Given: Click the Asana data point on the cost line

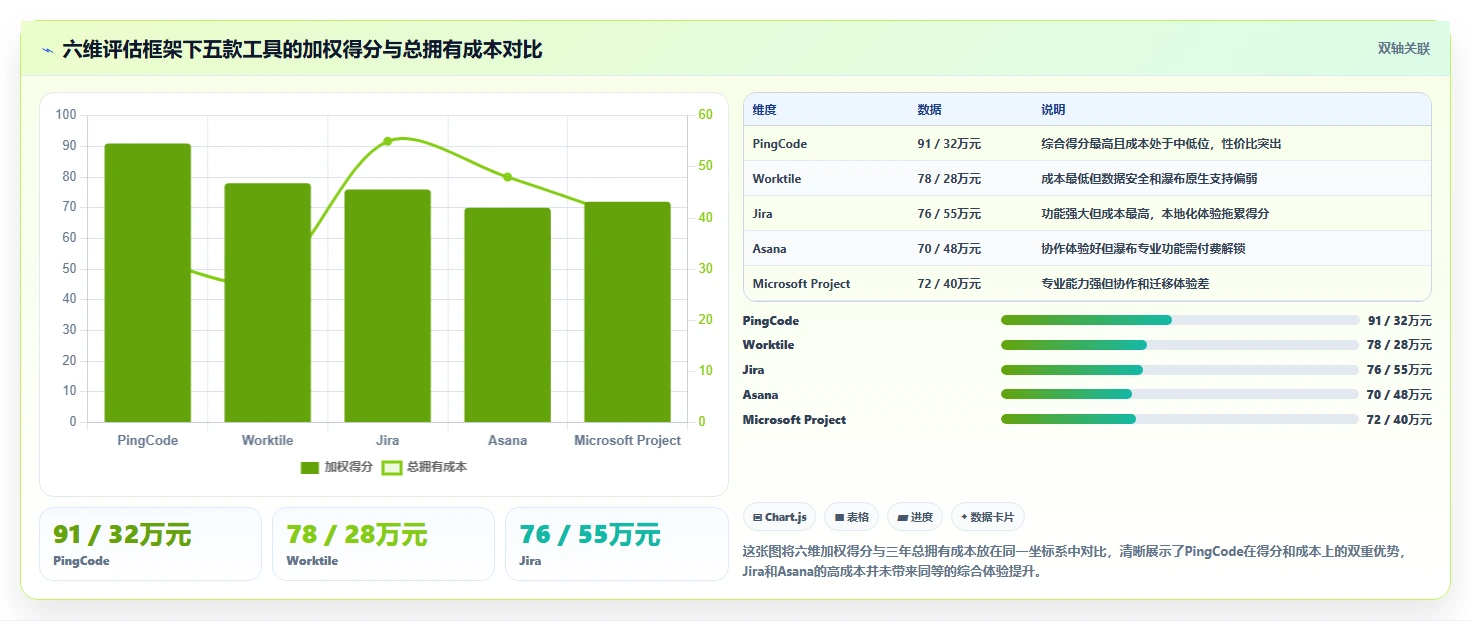Looking at the screenshot, I should (507, 177).
